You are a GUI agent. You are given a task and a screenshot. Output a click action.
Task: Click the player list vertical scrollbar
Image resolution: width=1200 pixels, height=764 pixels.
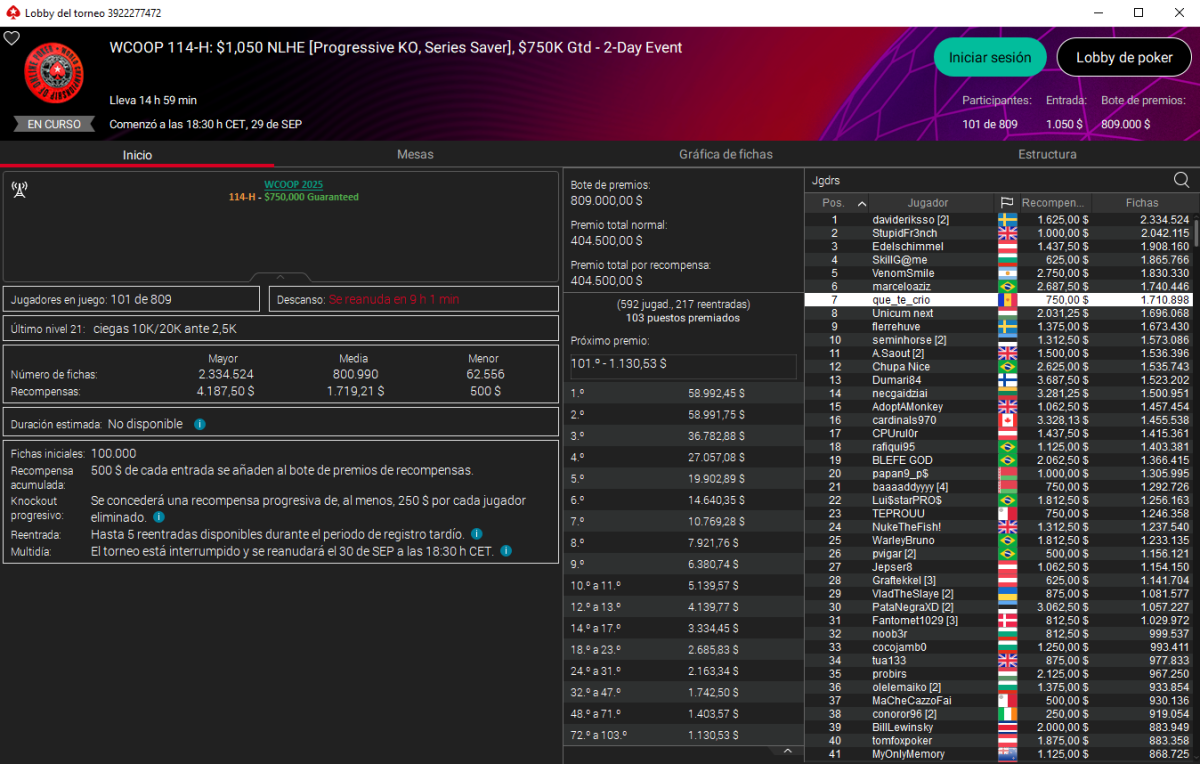[1196, 232]
